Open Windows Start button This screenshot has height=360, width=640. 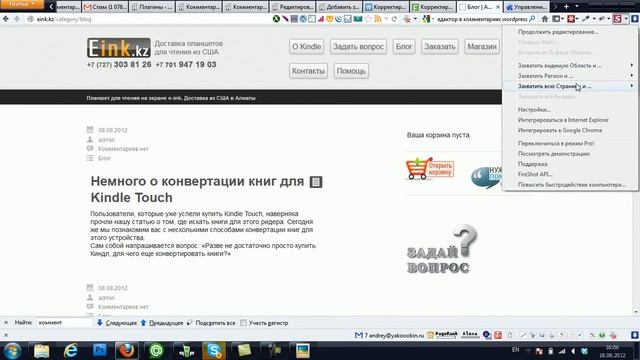pos(12,351)
